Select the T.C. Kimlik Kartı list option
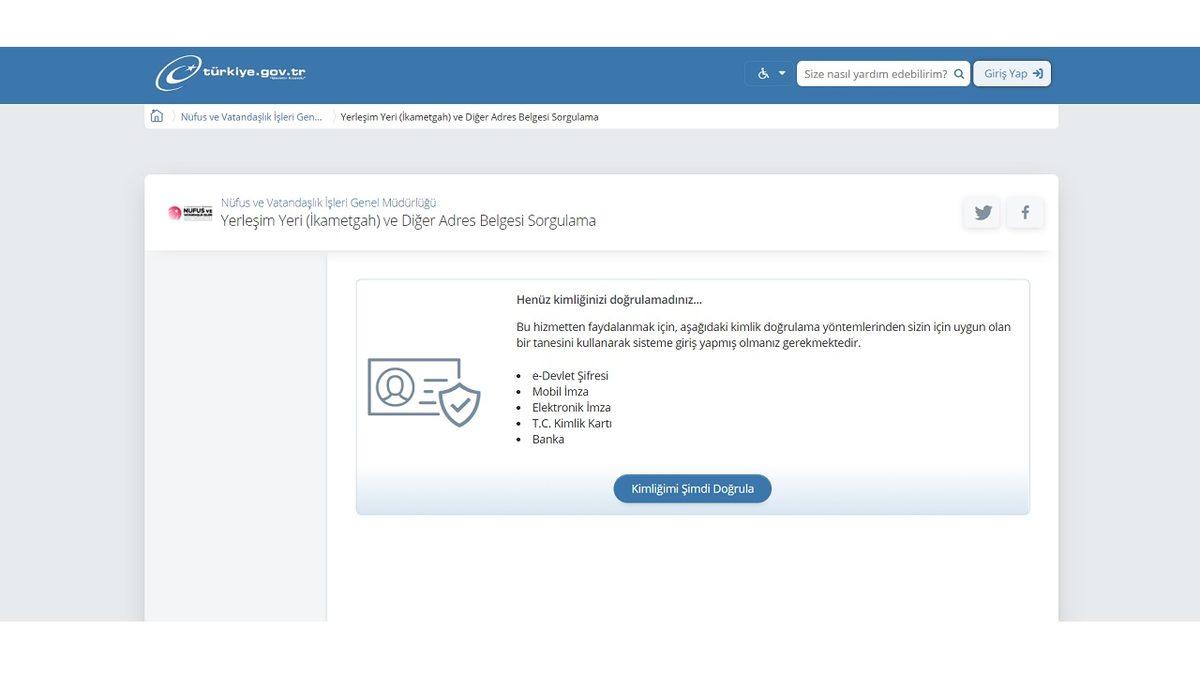The width and height of the screenshot is (1200, 675). 573,423
